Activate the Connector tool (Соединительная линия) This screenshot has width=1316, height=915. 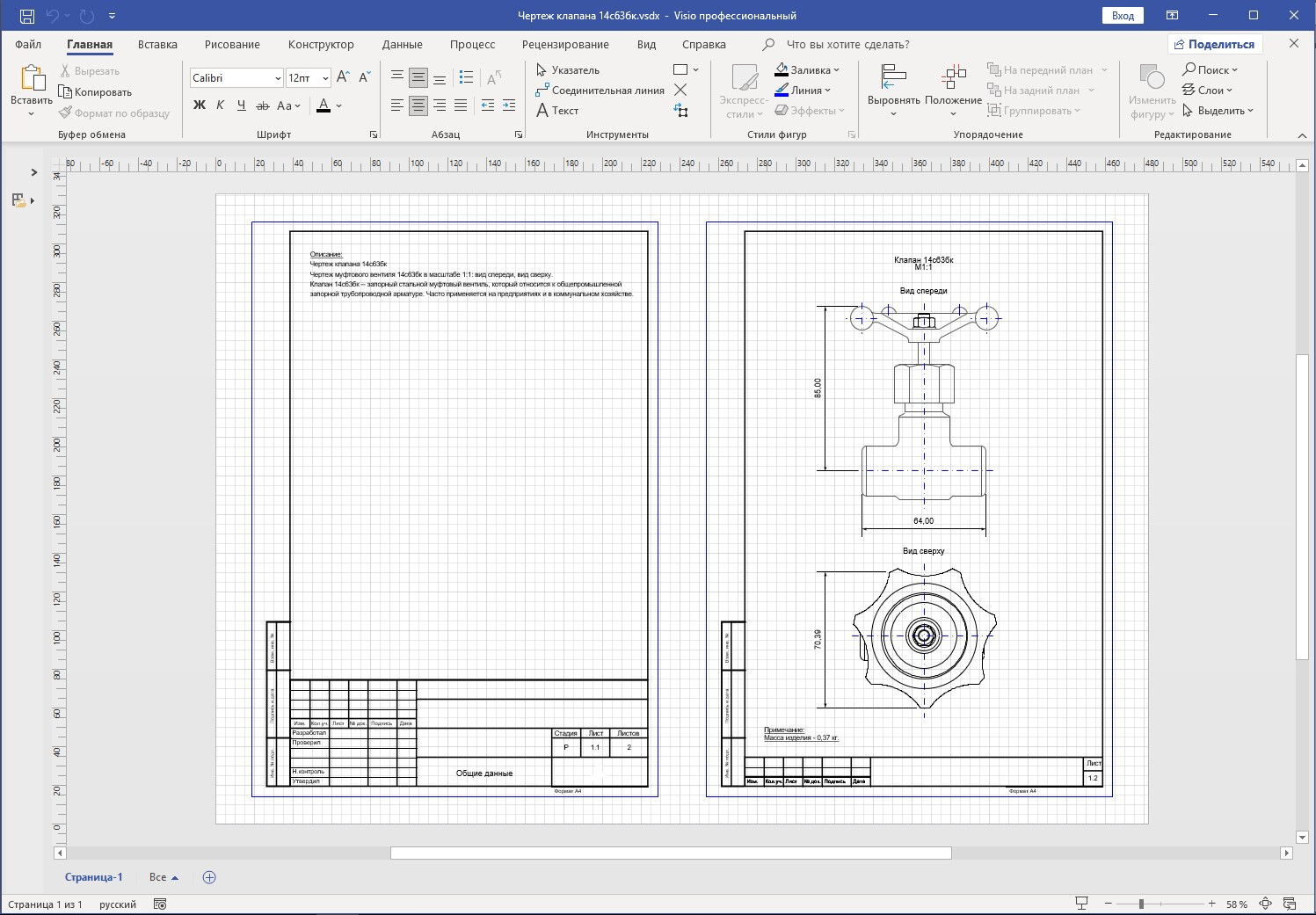(600, 91)
